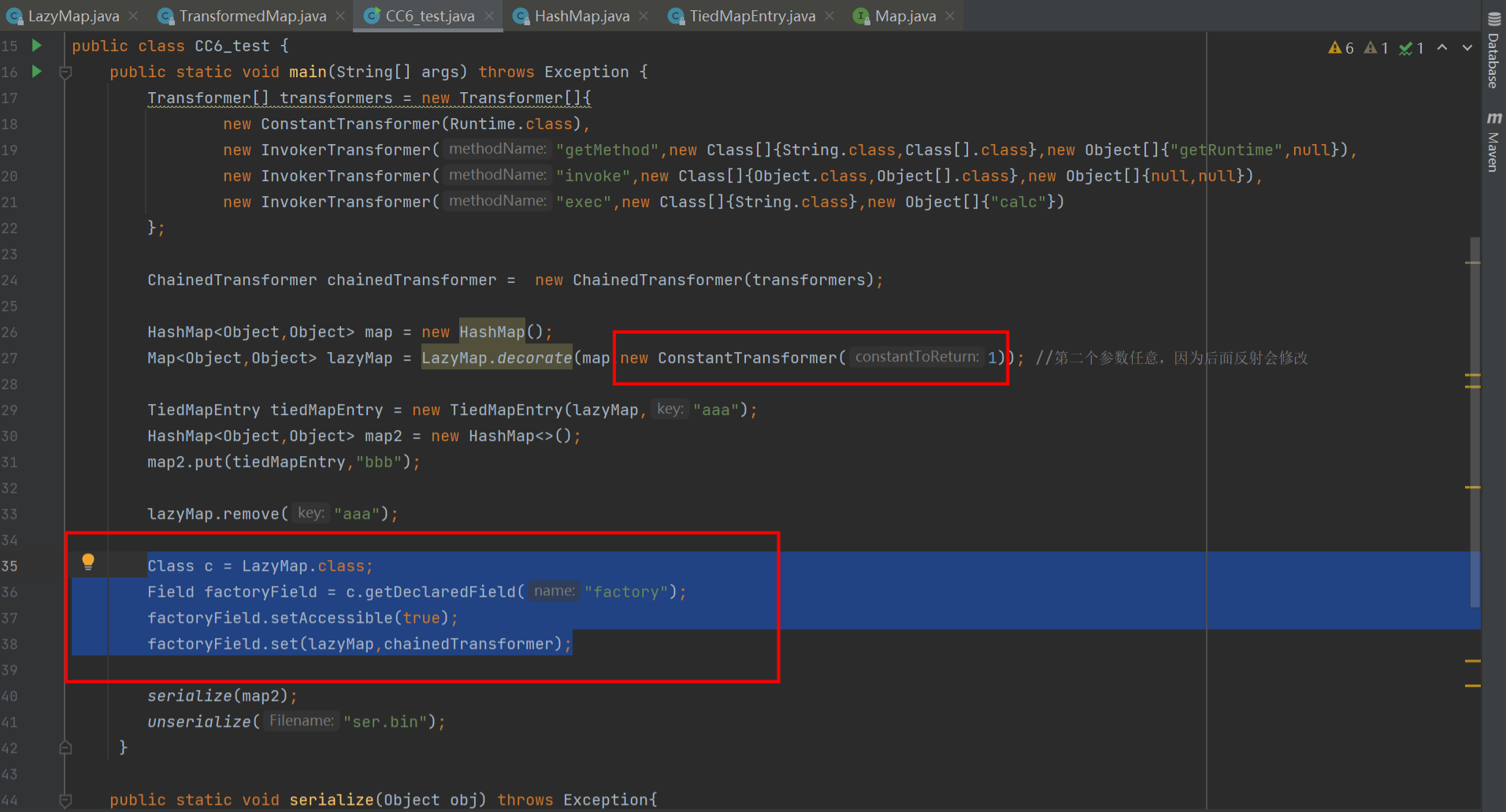Click the warnings count indicator showing 6
The width and height of the screenshot is (1506, 812).
1341,48
